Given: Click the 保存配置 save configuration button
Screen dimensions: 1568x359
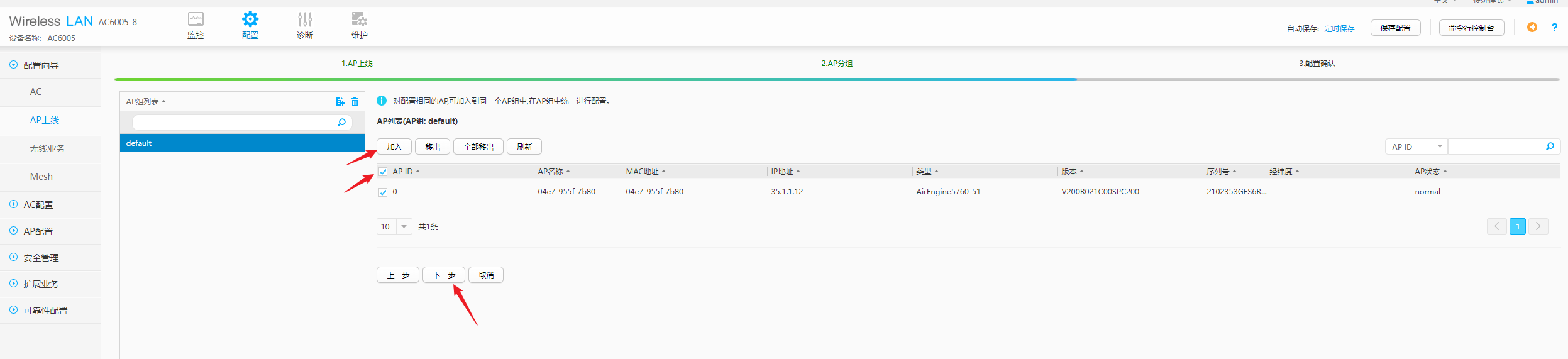Looking at the screenshot, I should (1395, 28).
